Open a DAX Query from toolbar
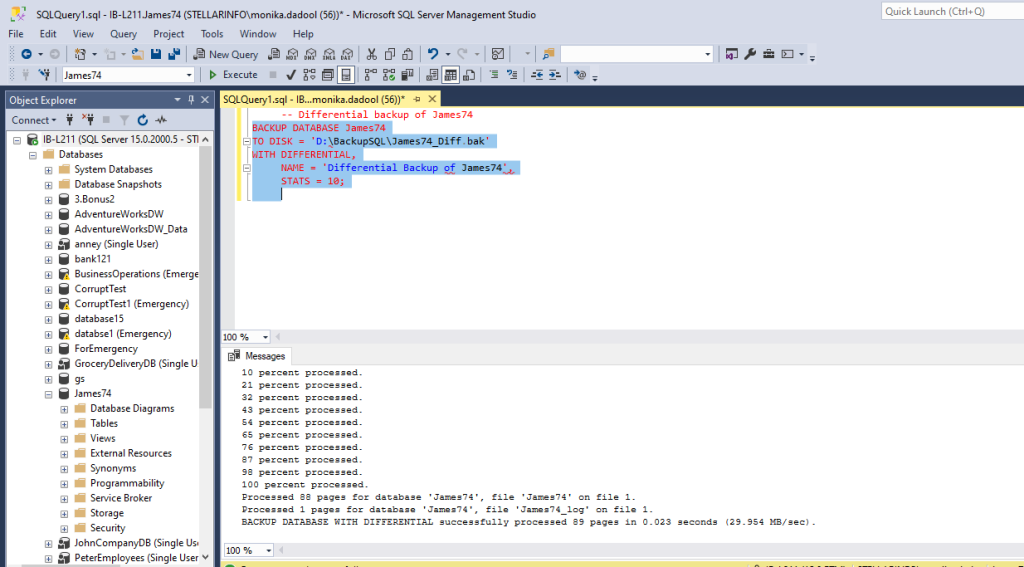This screenshot has height=567, width=1024. pos(347,54)
